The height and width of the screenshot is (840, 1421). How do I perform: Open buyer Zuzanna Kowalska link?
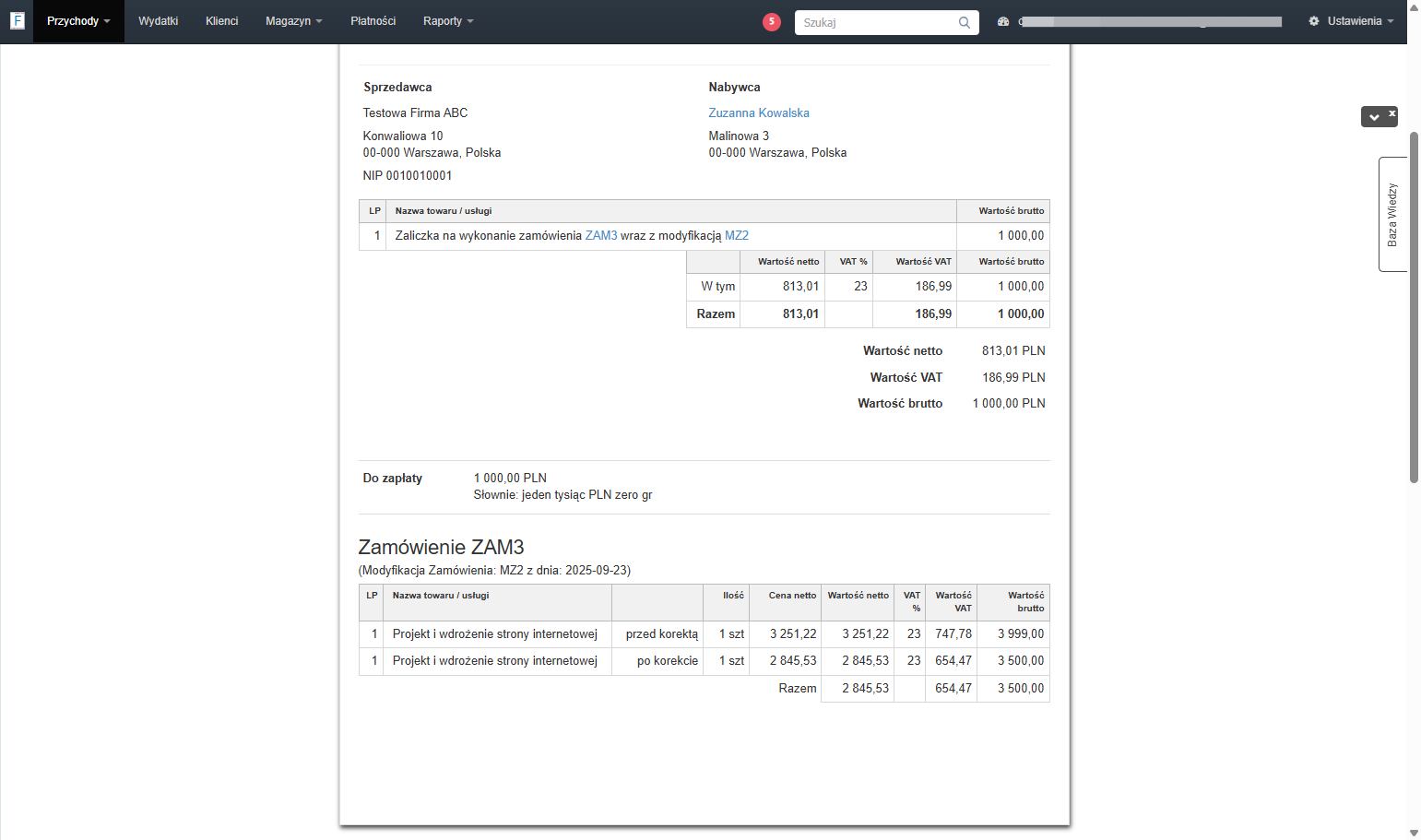click(x=759, y=112)
